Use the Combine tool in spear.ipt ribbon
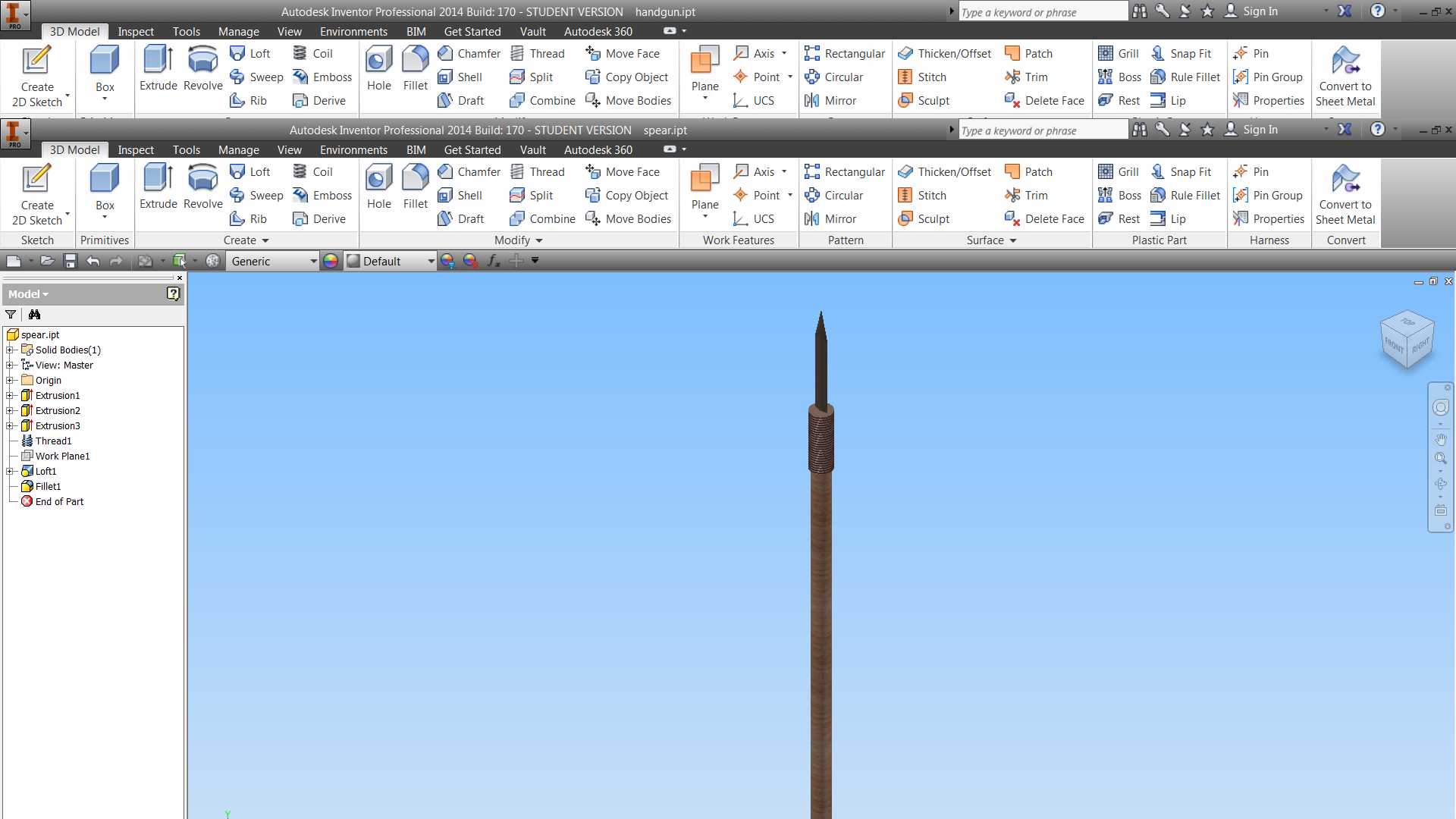 pos(543,219)
